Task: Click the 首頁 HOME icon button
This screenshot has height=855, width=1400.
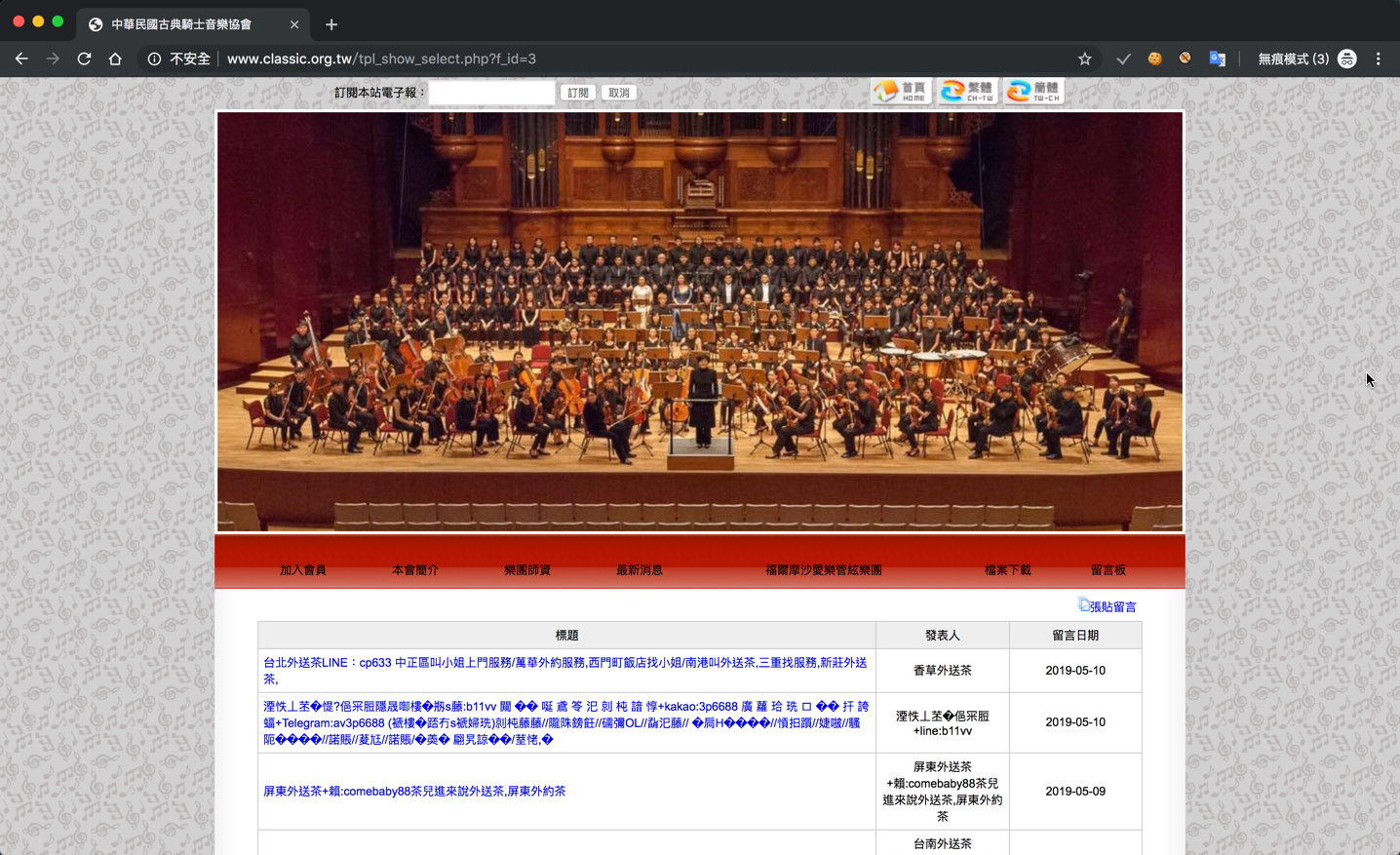Action: pos(901,92)
